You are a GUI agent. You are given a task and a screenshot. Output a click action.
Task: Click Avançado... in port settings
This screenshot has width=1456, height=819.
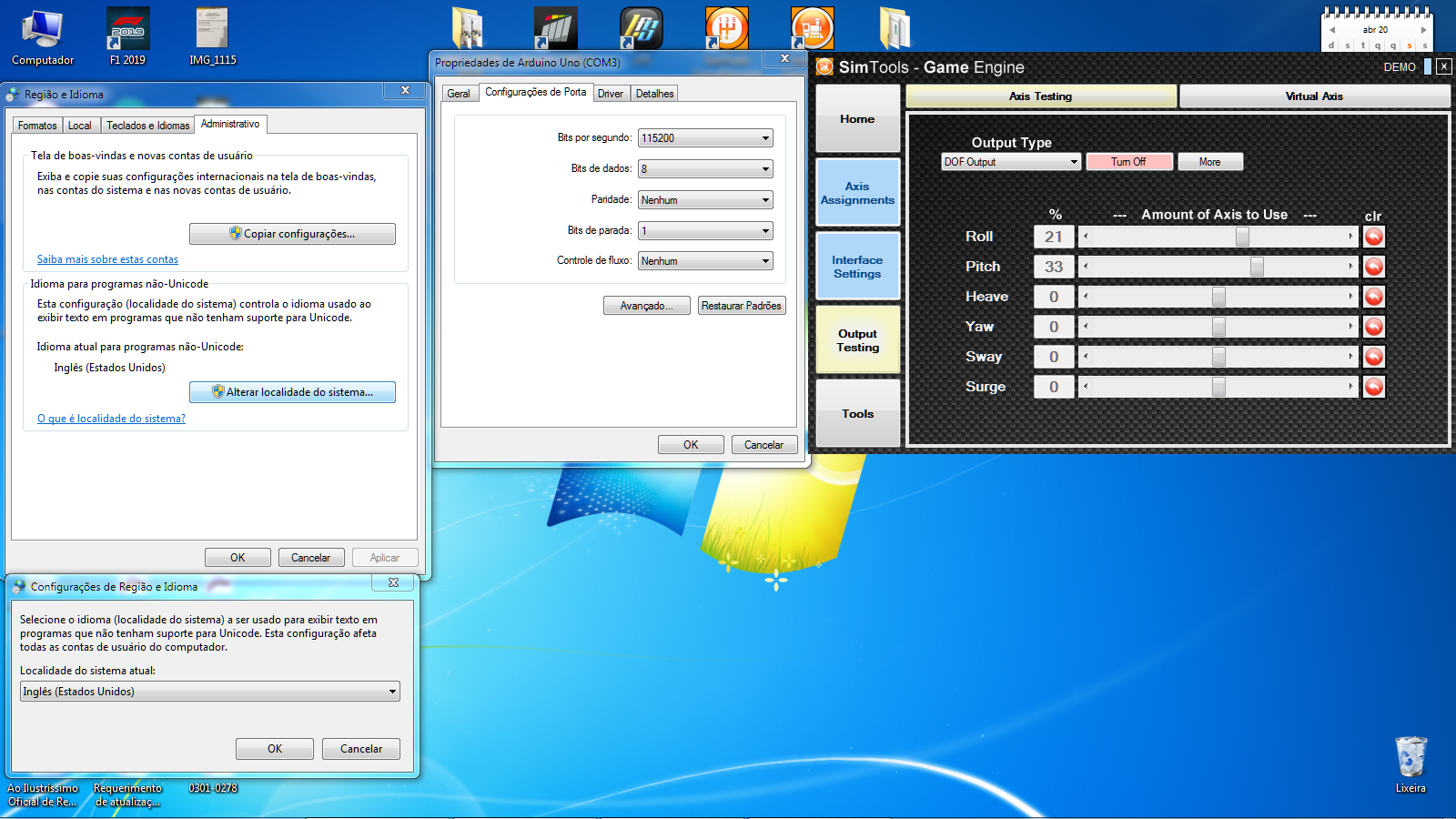click(x=646, y=306)
